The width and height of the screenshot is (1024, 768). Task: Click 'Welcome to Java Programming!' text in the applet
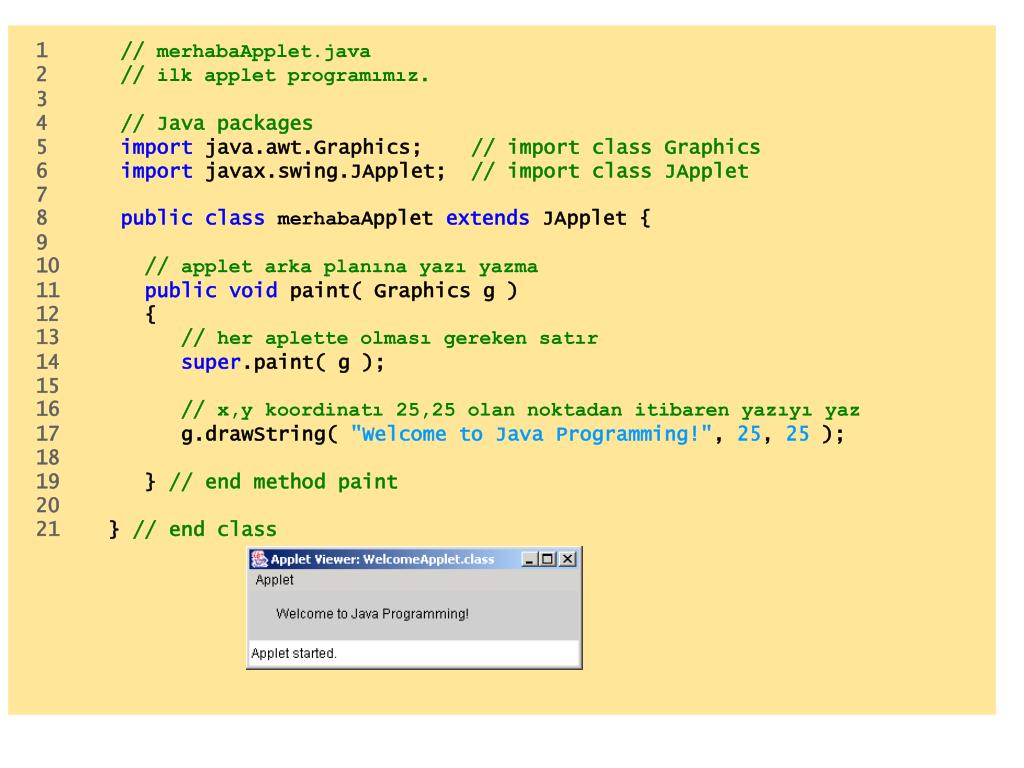[372, 614]
